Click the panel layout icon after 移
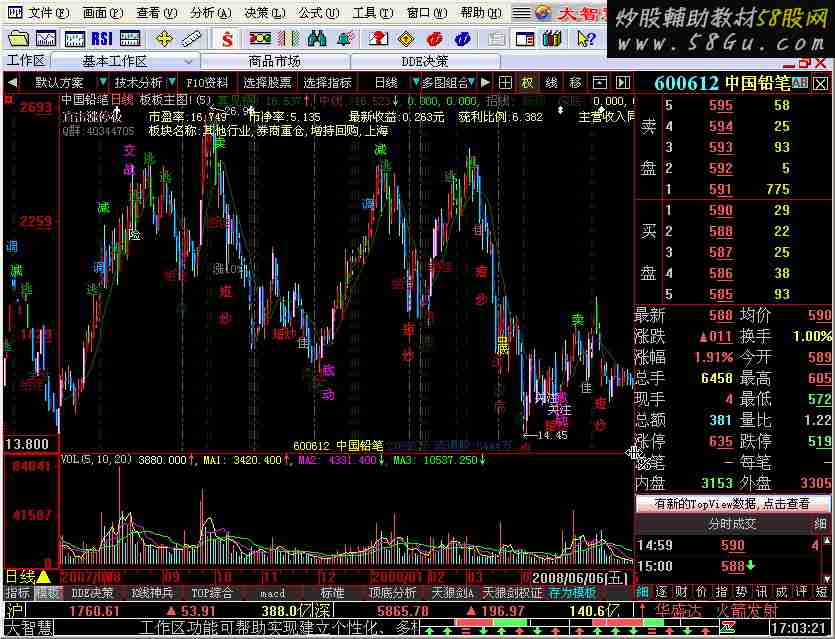 tap(600, 83)
